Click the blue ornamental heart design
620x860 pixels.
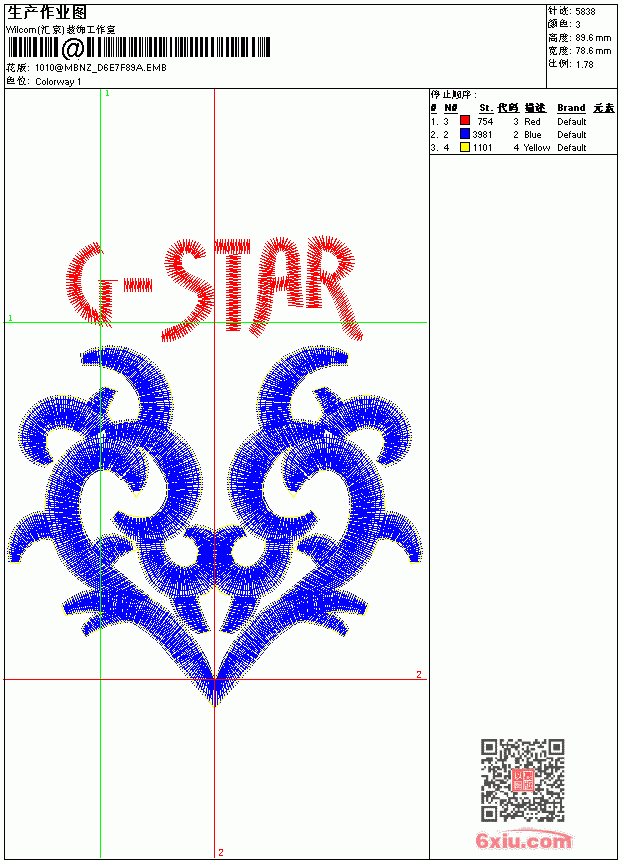[x=215, y=525]
